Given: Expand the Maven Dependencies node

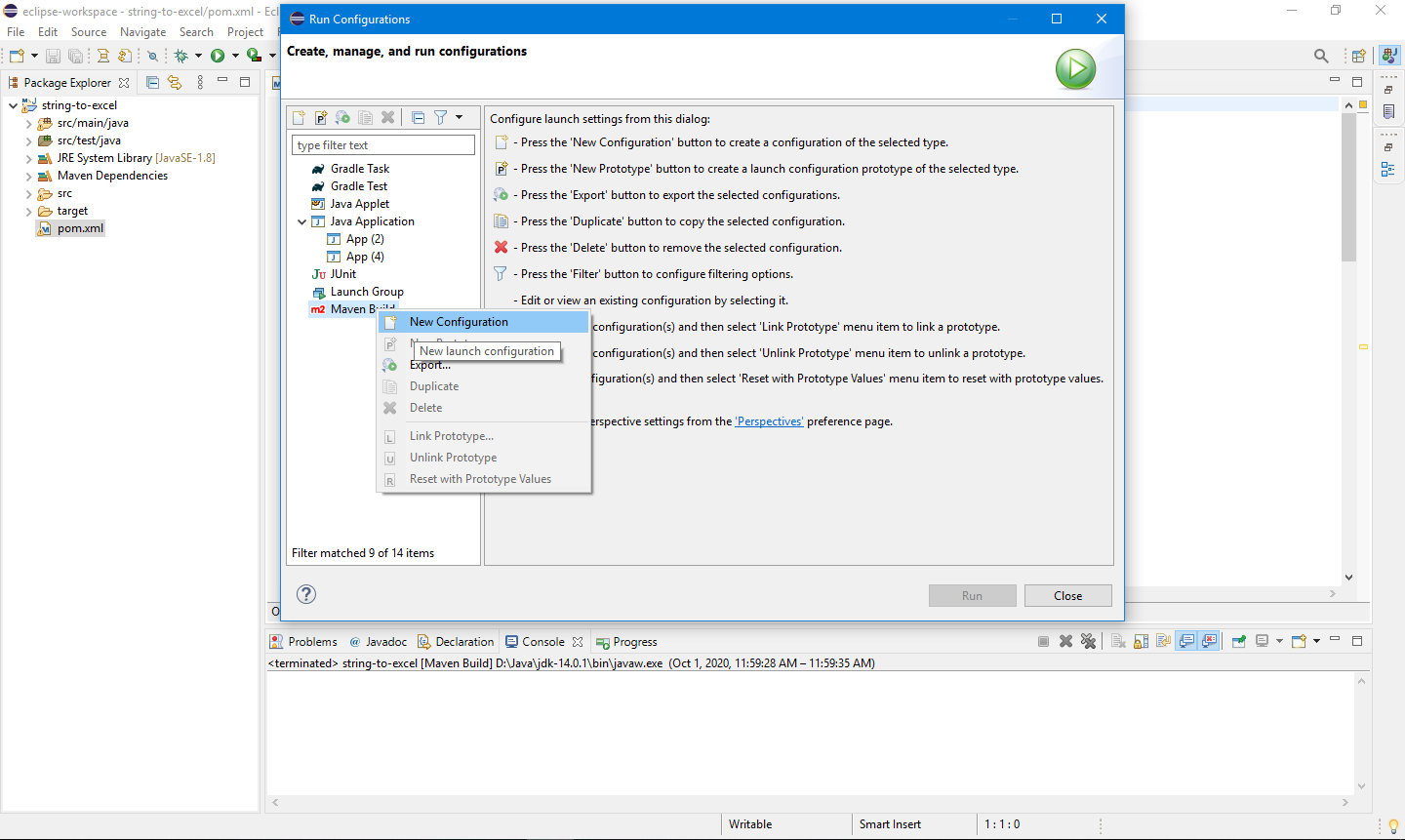Looking at the screenshot, I should (x=28, y=177).
